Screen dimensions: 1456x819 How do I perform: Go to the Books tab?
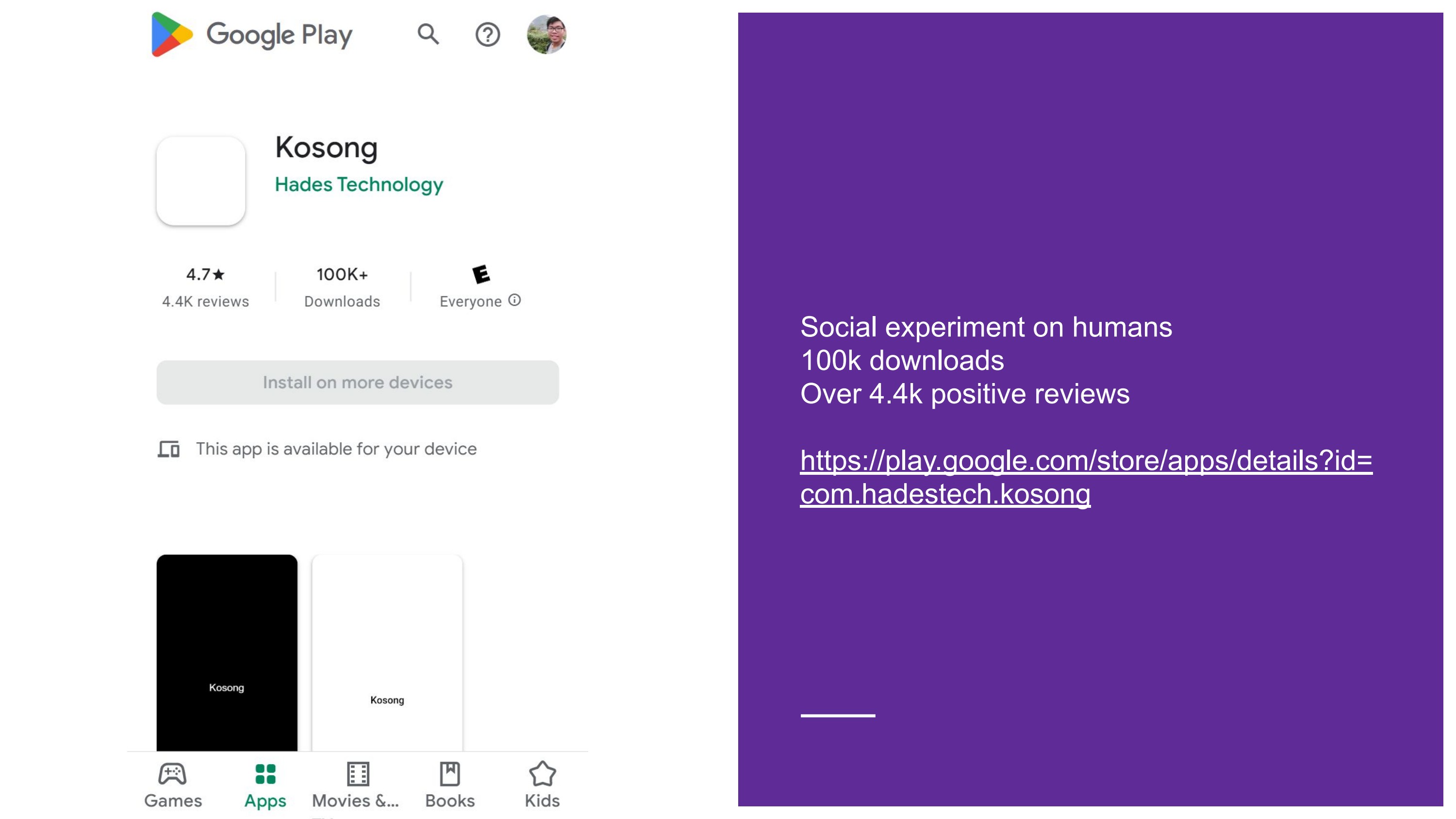pyautogui.click(x=450, y=785)
